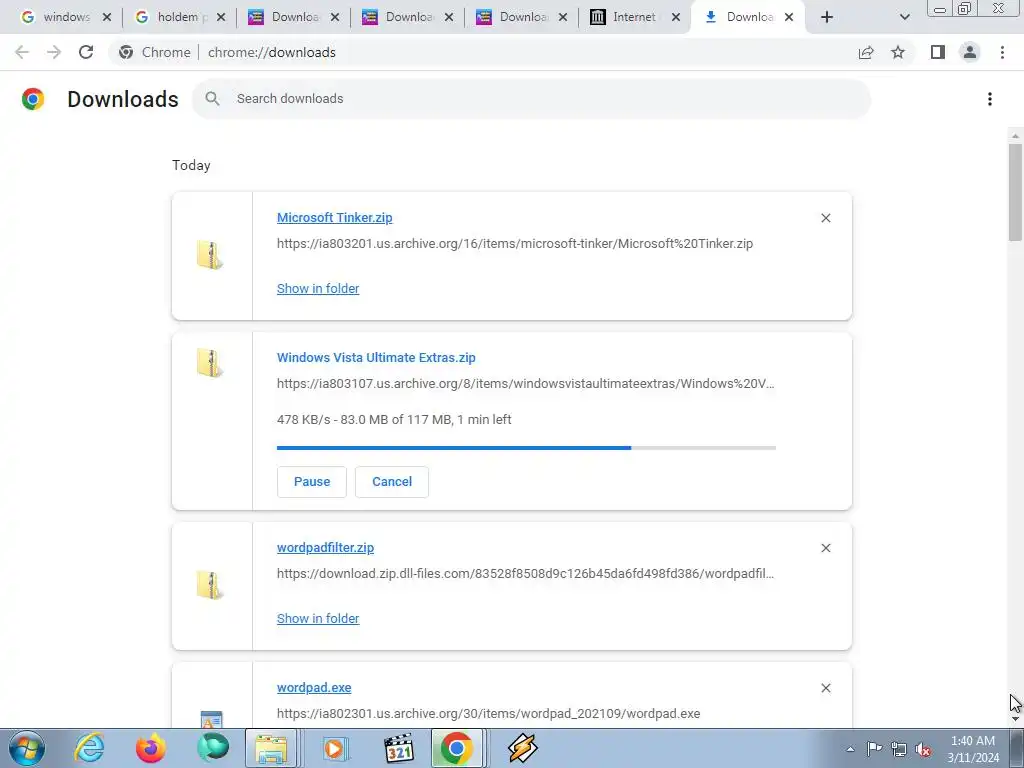Click the muted volume tray icon
Viewport: 1024px width, 768px height.
coord(923,749)
